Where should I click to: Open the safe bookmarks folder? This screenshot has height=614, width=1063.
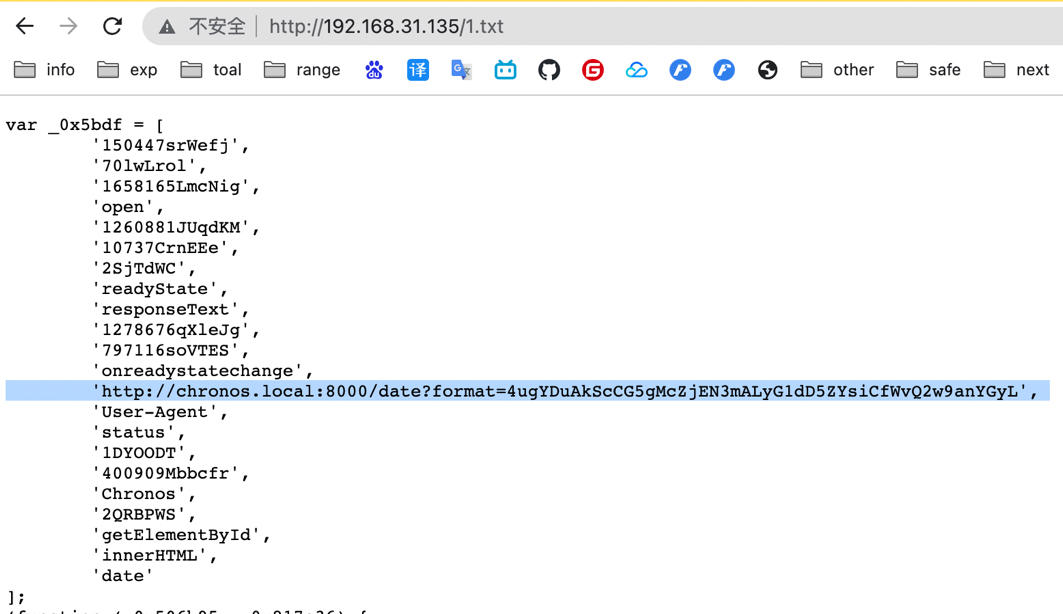point(928,70)
